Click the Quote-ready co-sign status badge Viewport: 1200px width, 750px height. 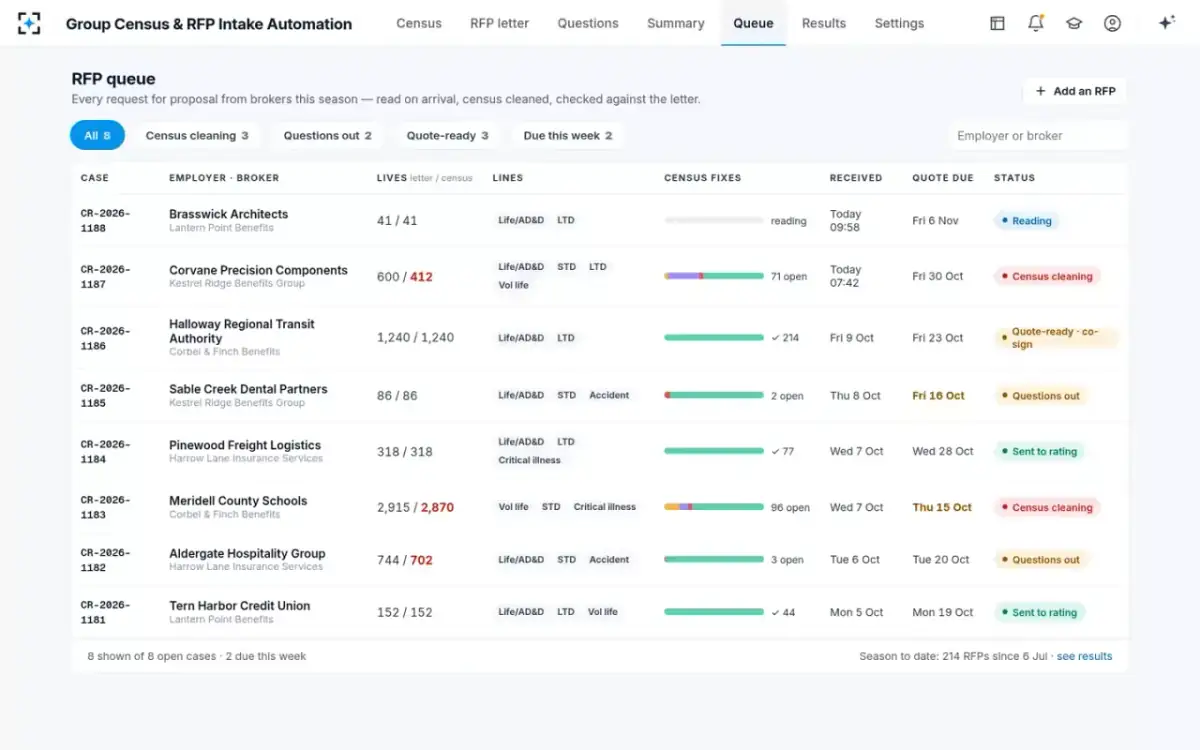tap(1055, 338)
